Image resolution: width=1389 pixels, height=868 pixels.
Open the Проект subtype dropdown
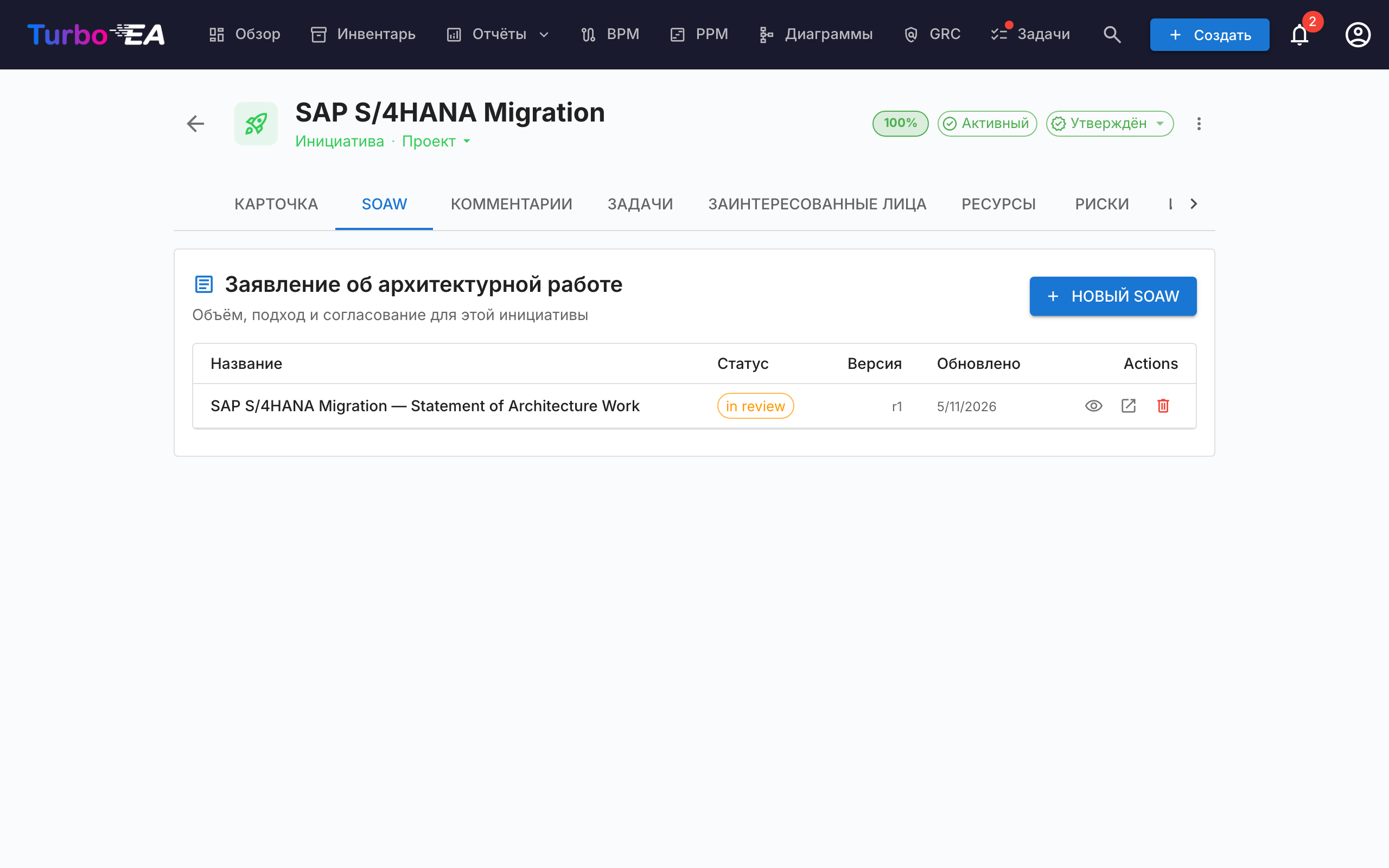click(x=436, y=141)
